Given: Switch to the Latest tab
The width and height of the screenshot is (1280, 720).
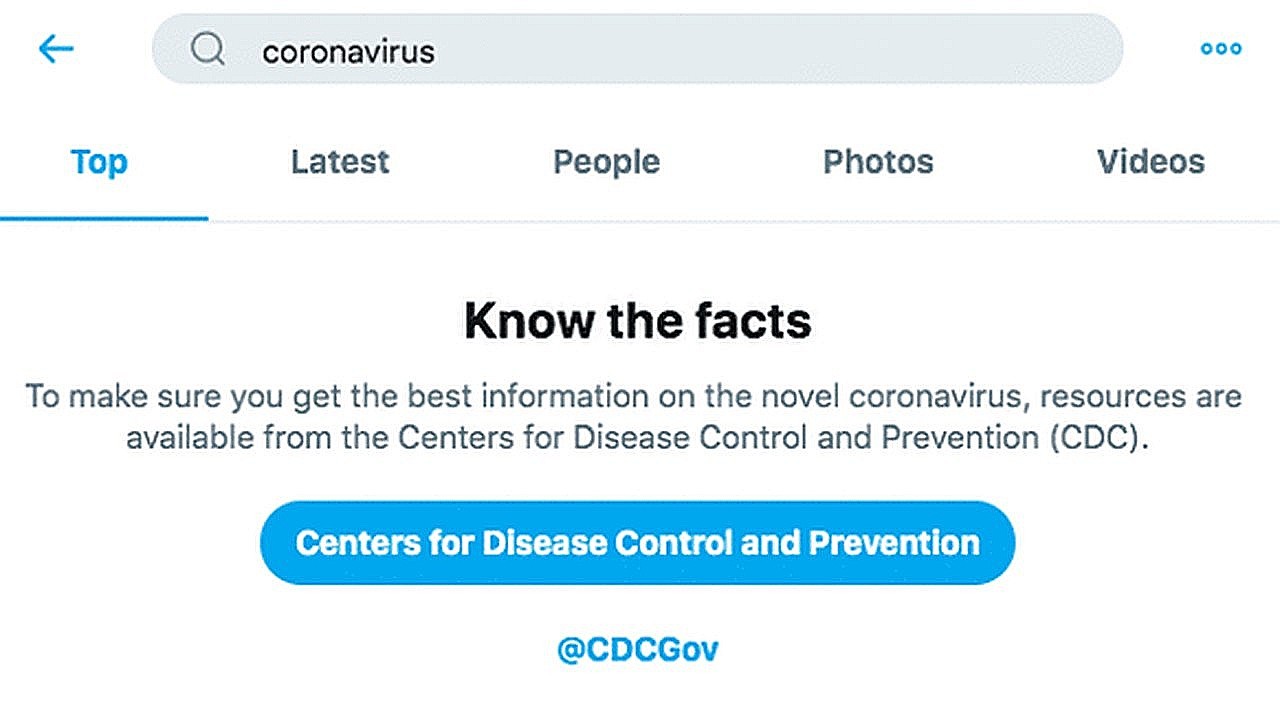Looking at the screenshot, I should pos(340,161).
